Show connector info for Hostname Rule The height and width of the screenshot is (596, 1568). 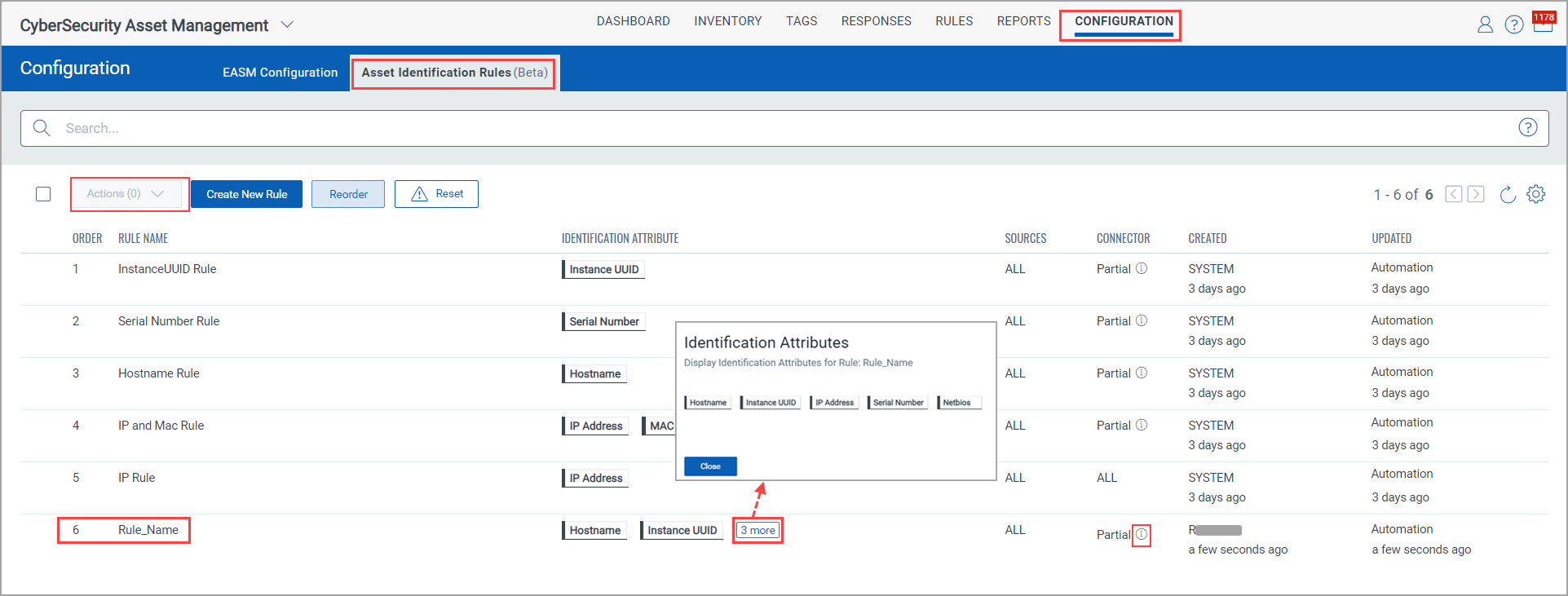click(1142, 373)
